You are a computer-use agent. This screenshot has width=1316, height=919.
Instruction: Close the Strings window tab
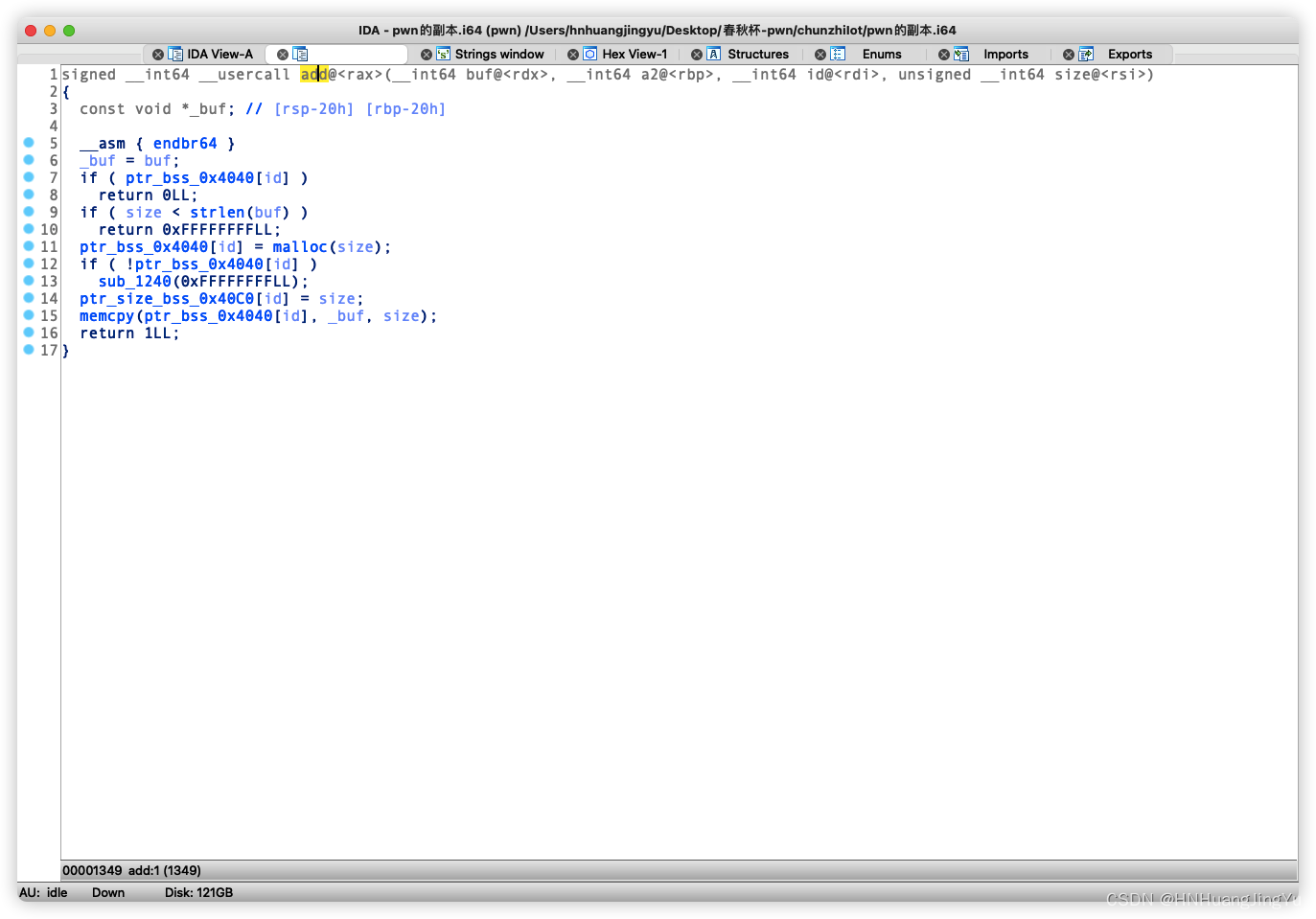pyautogui.click(x=427, y=55)
